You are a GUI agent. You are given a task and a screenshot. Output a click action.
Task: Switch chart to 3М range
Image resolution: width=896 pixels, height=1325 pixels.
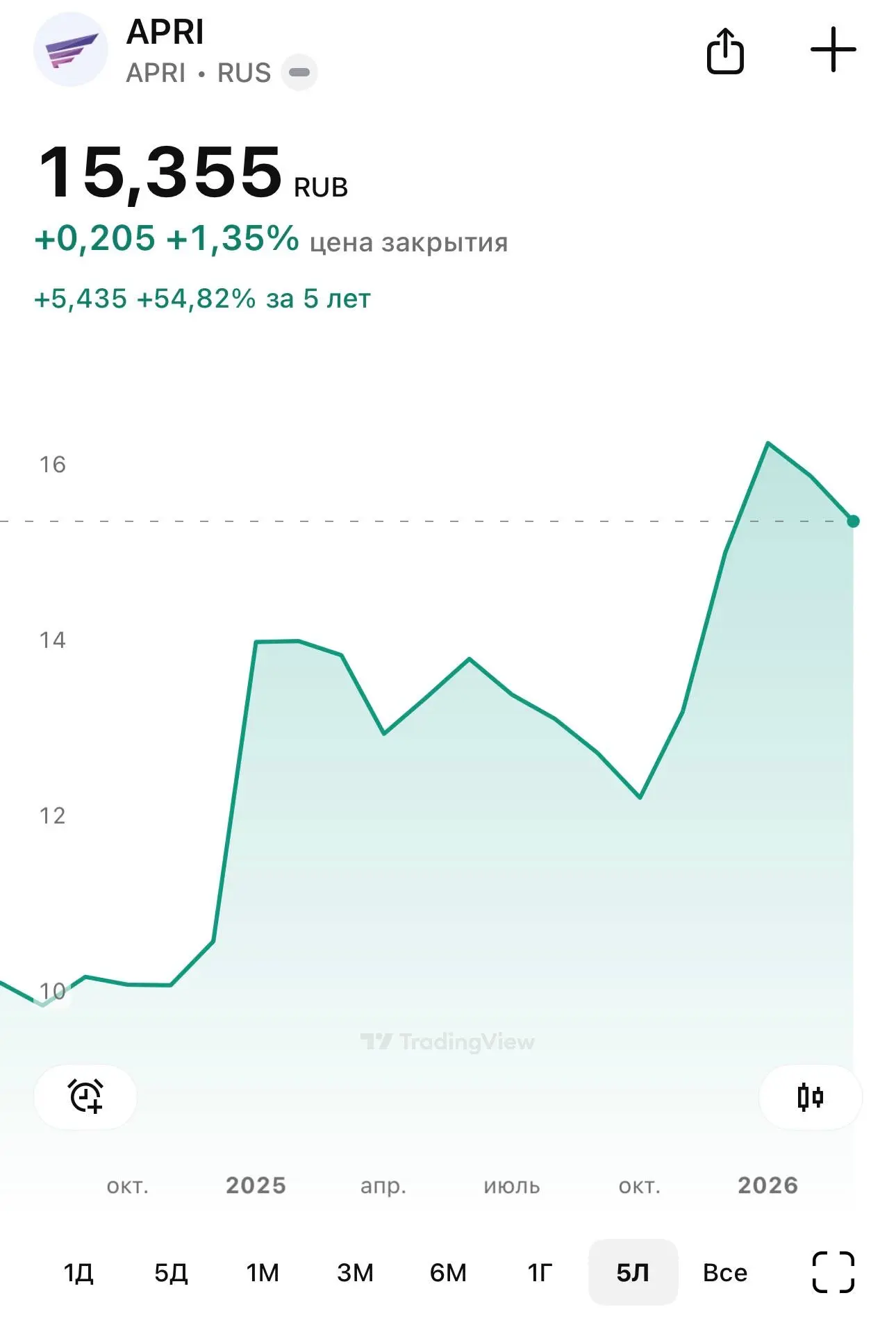355,1272
